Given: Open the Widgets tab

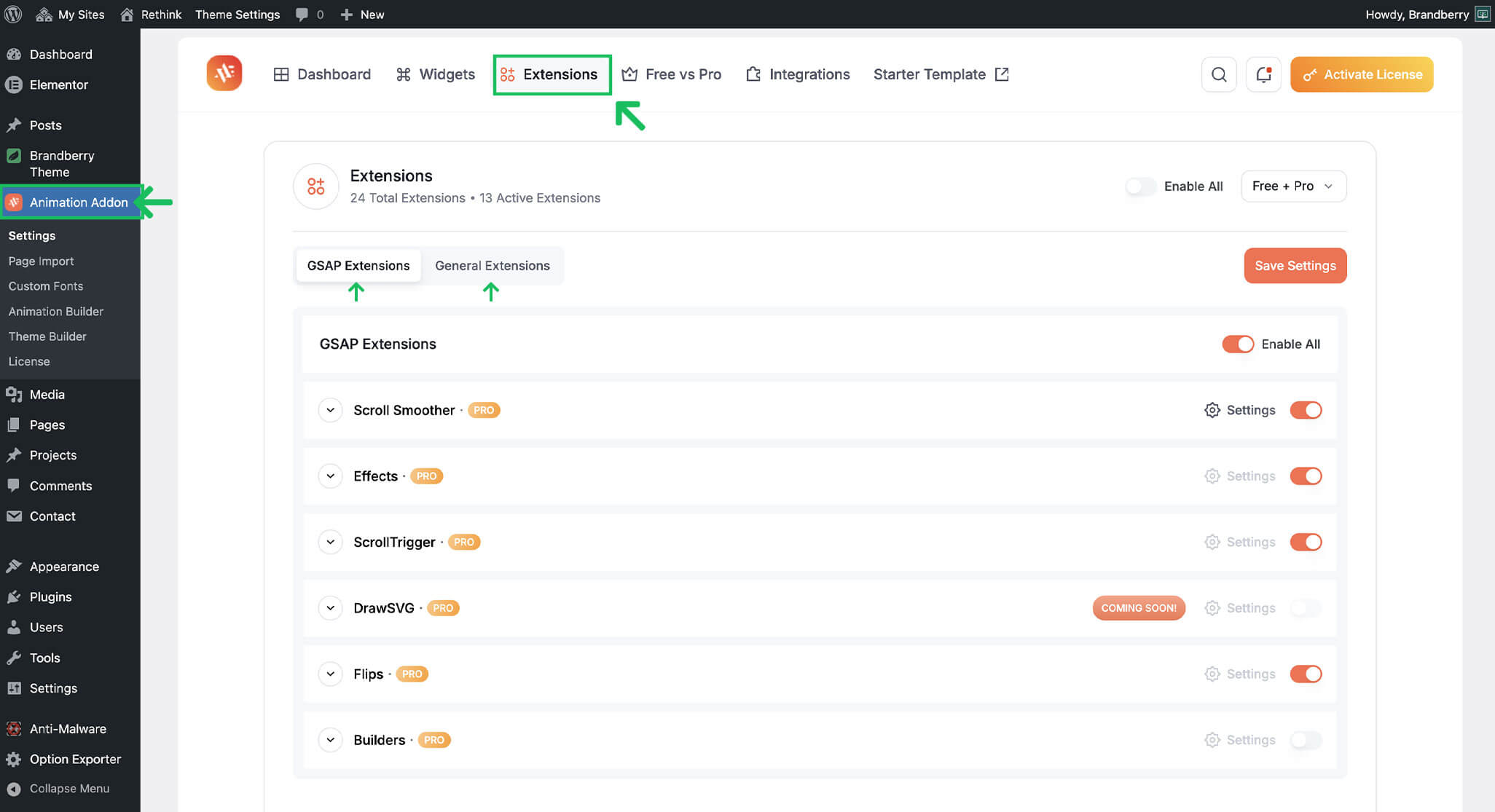Looking at the screenshot, I should pyautogui.click(x=436, y=74).
